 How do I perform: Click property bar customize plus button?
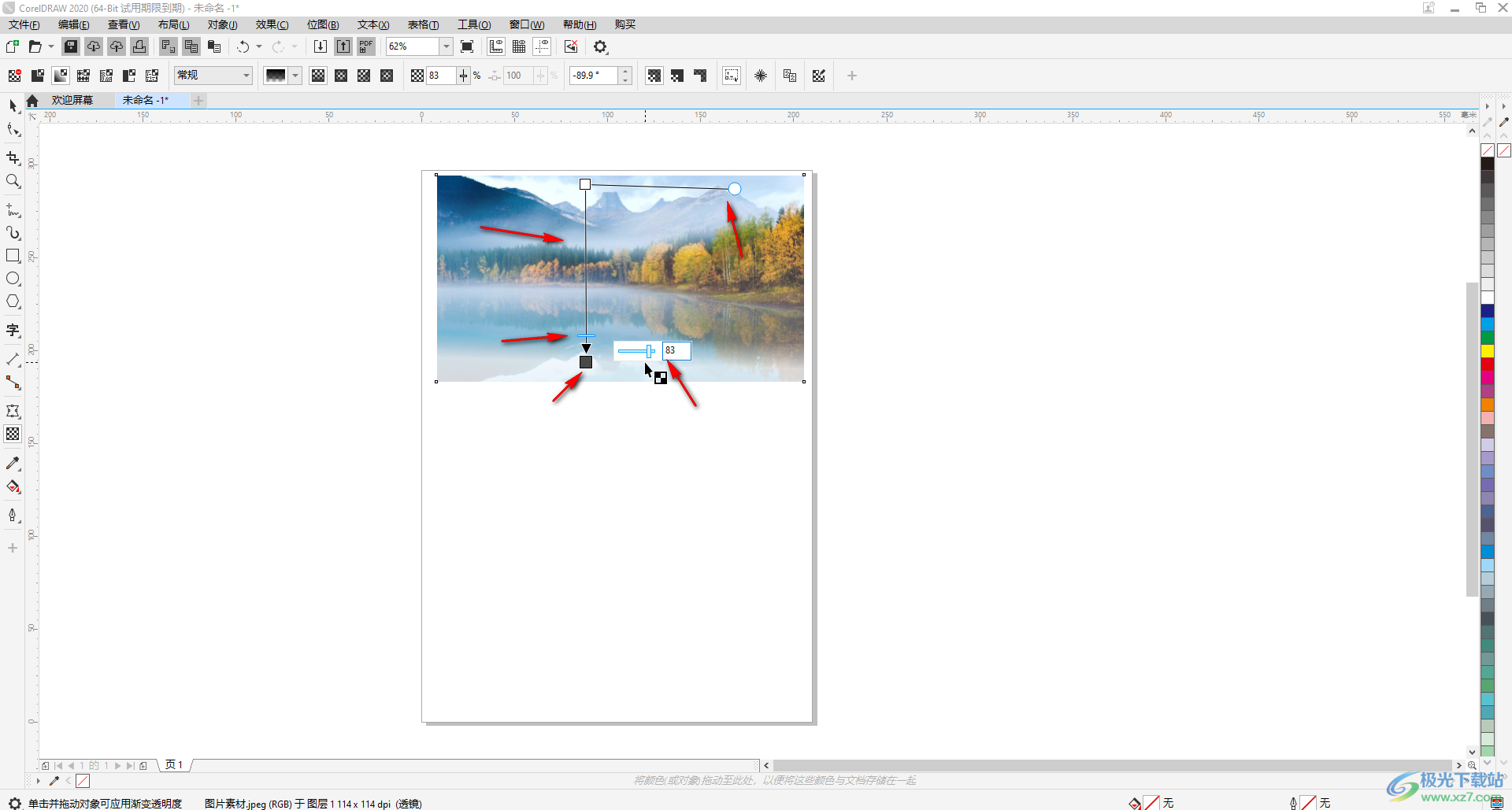point(851,76)
